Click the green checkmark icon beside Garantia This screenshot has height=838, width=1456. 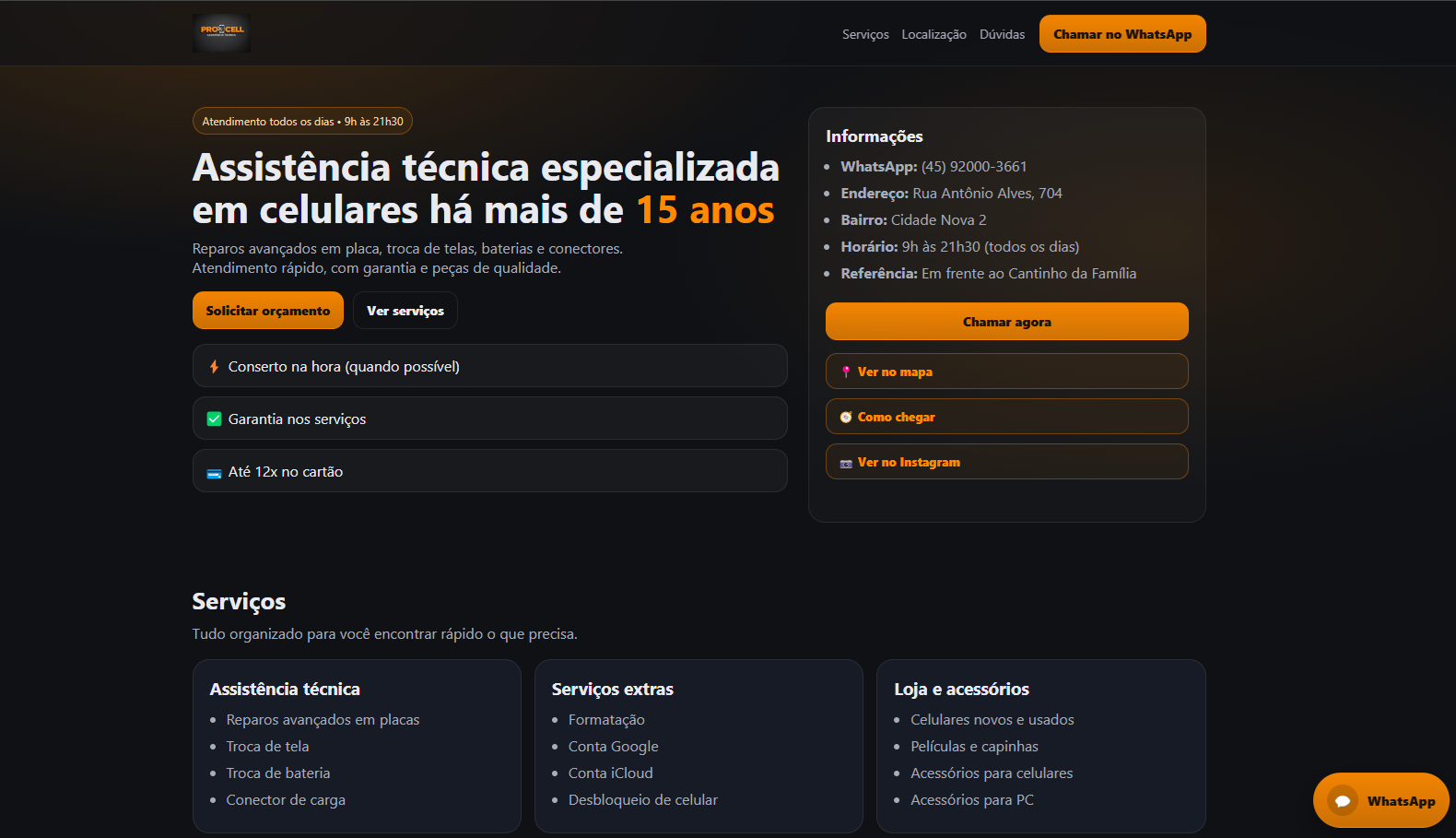(x=214, y=419)
